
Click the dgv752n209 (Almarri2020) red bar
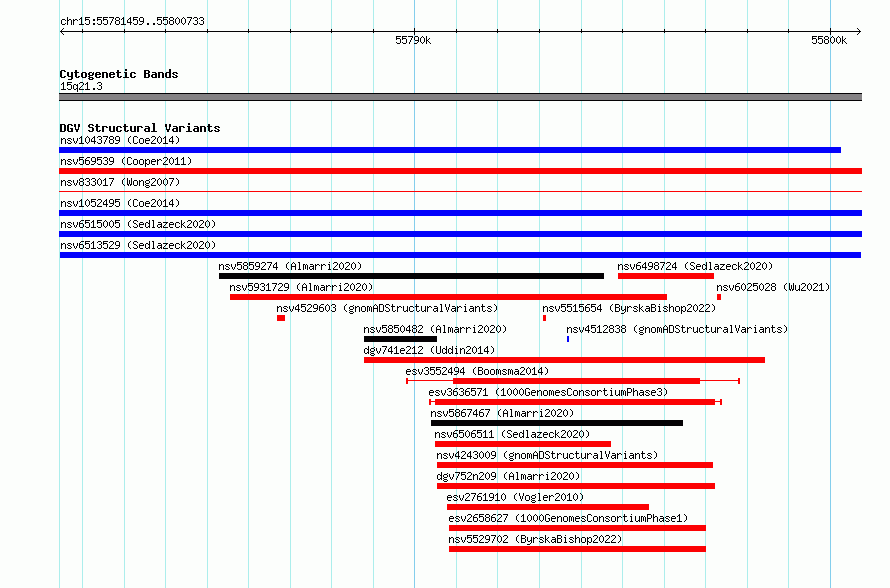point(576,486)
